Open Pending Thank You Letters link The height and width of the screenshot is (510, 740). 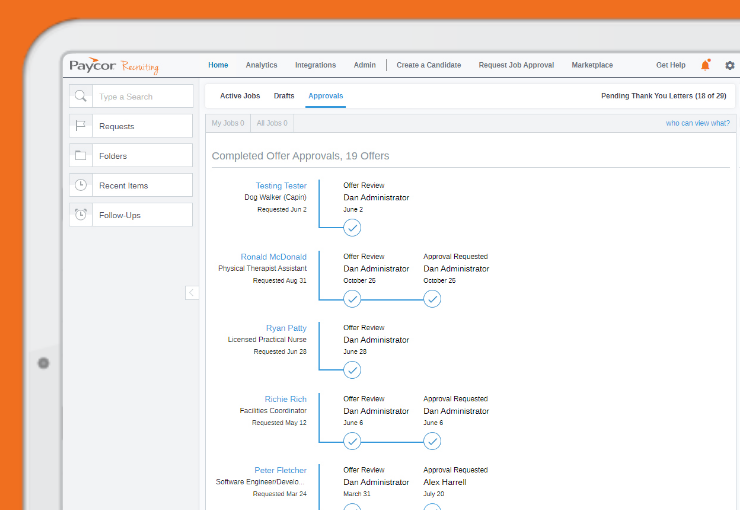(664, 96)
